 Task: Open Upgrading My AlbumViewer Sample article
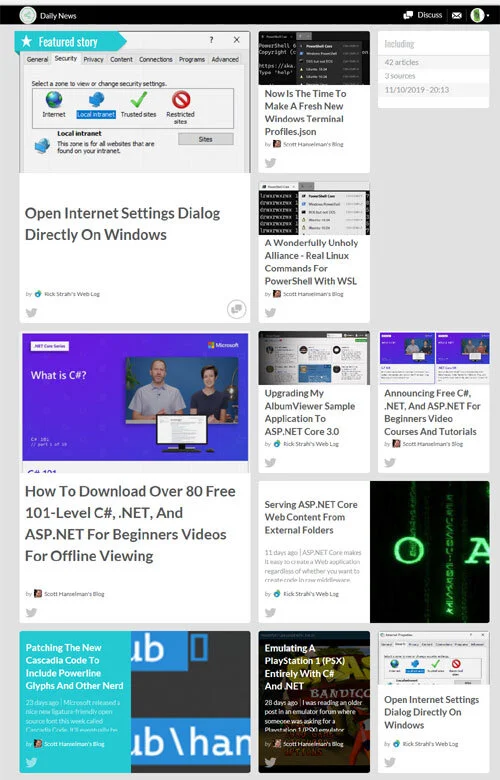coord(309,412)
